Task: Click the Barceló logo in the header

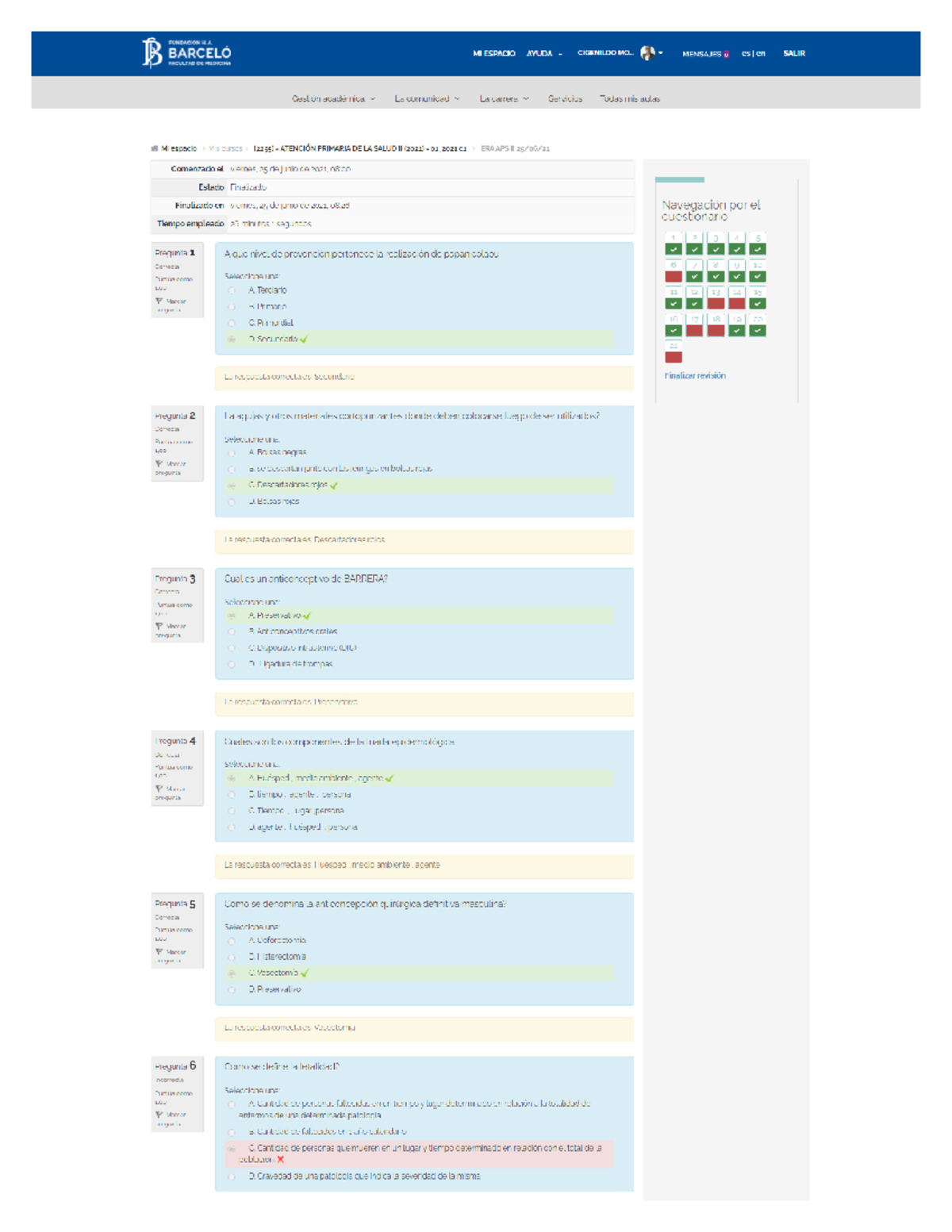Action: [186, 53]
